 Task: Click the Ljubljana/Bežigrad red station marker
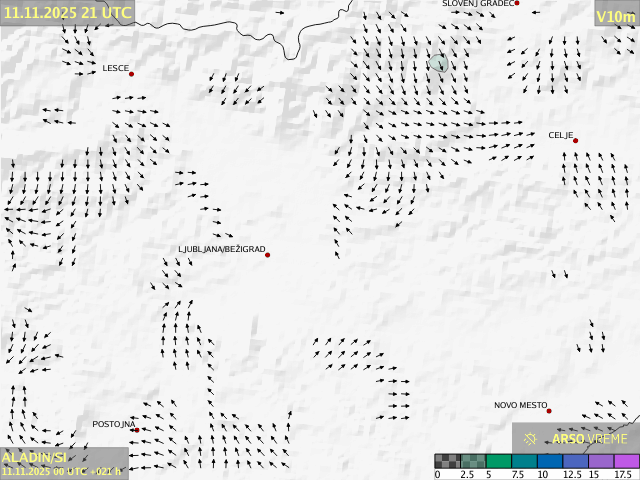click(x=268, y=255)
